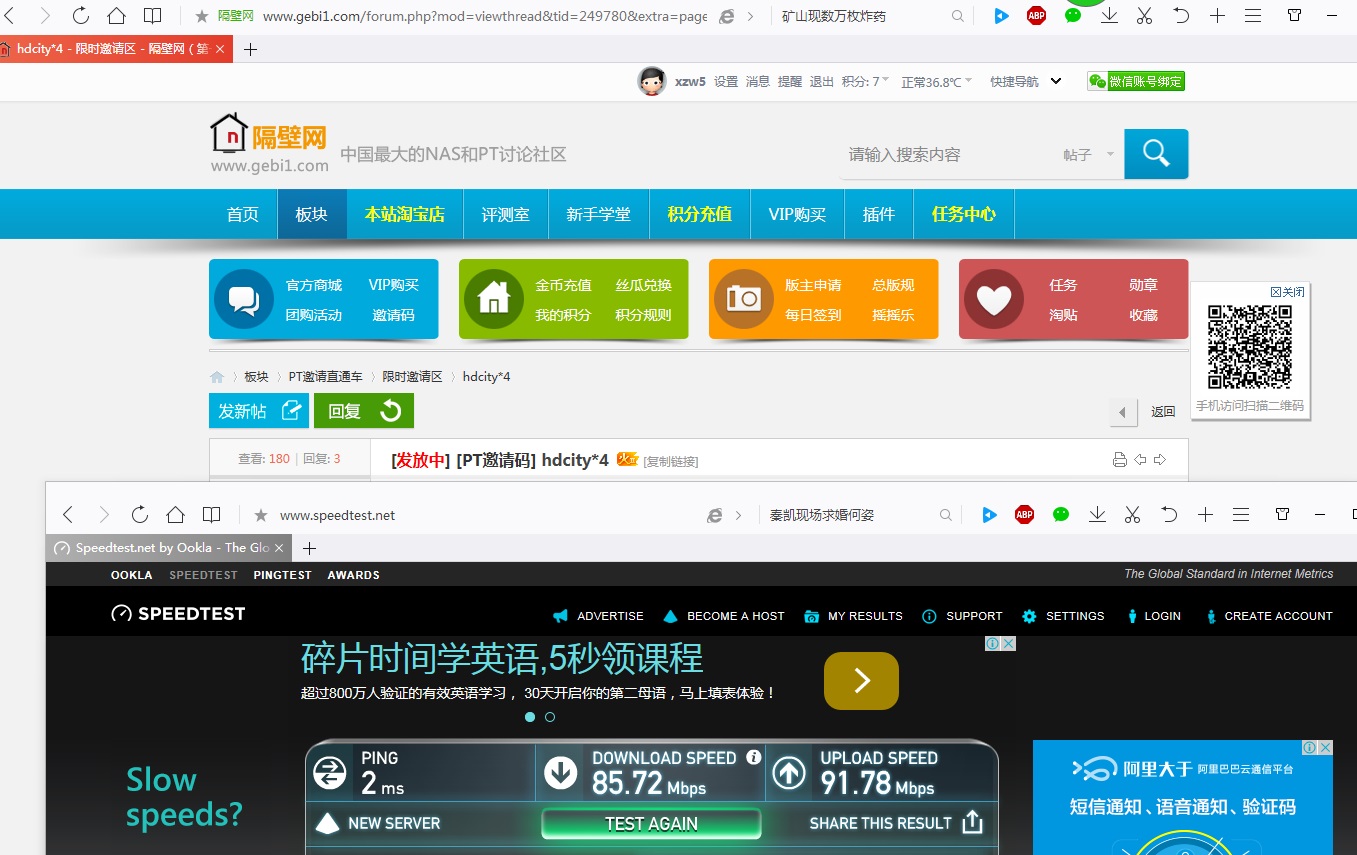Click NEW SERVER on Speedtest
Screen dimensions: 1357x855
point(378,824)
